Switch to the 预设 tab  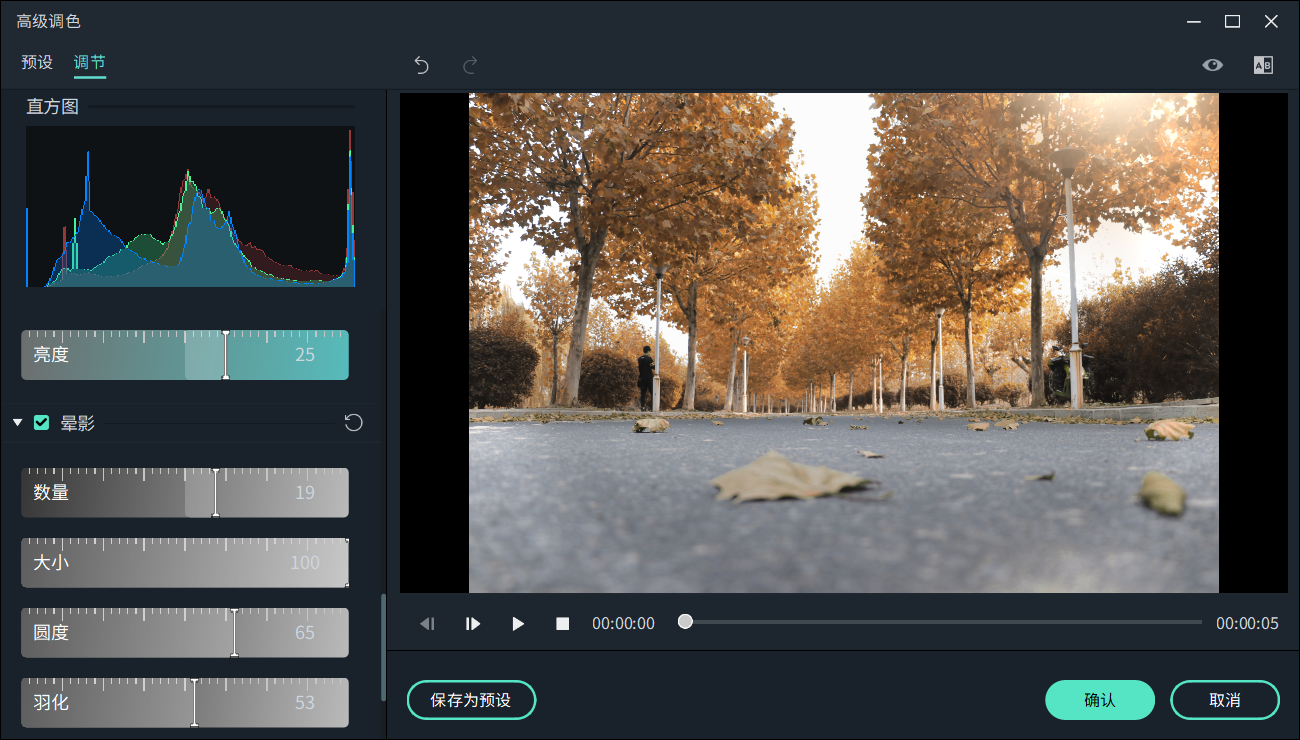tap(37, 62)
